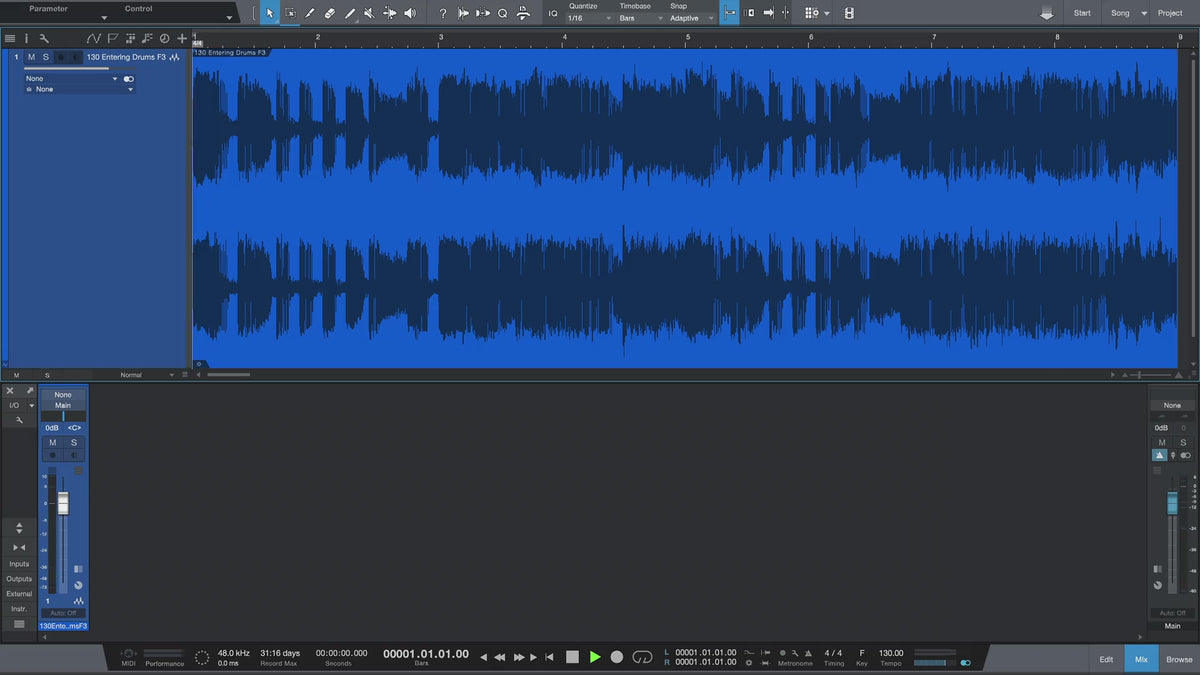Screen dimensions: 1200x675
Task: Select the Mute tool
Action: 369,13
